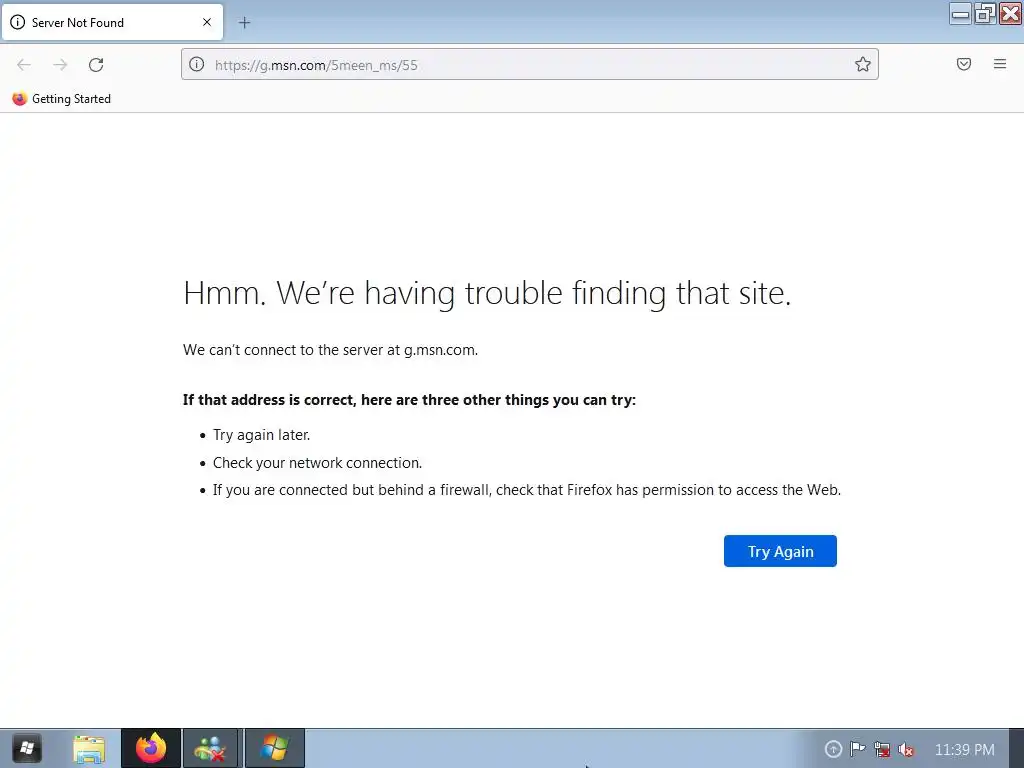1024x768 pixels.
Task: Open File Explorer from the taskbar
Action: click(89, 749)
